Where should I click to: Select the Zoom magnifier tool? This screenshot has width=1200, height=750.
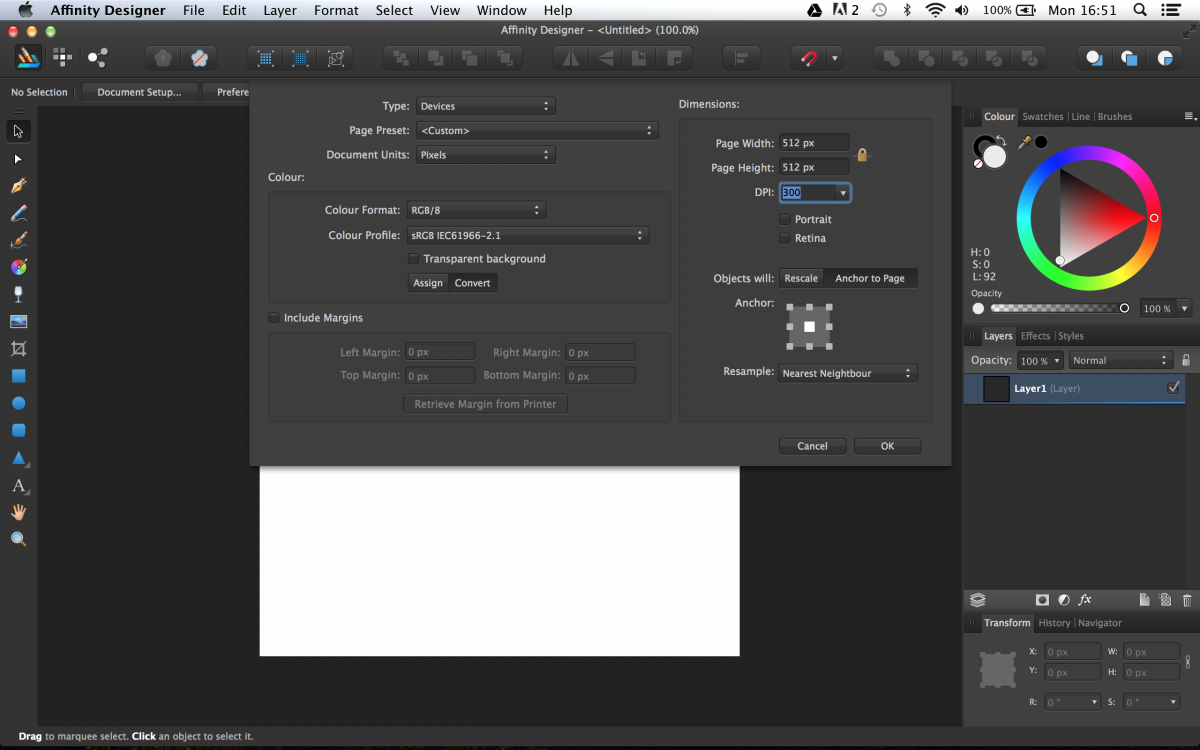18,539
